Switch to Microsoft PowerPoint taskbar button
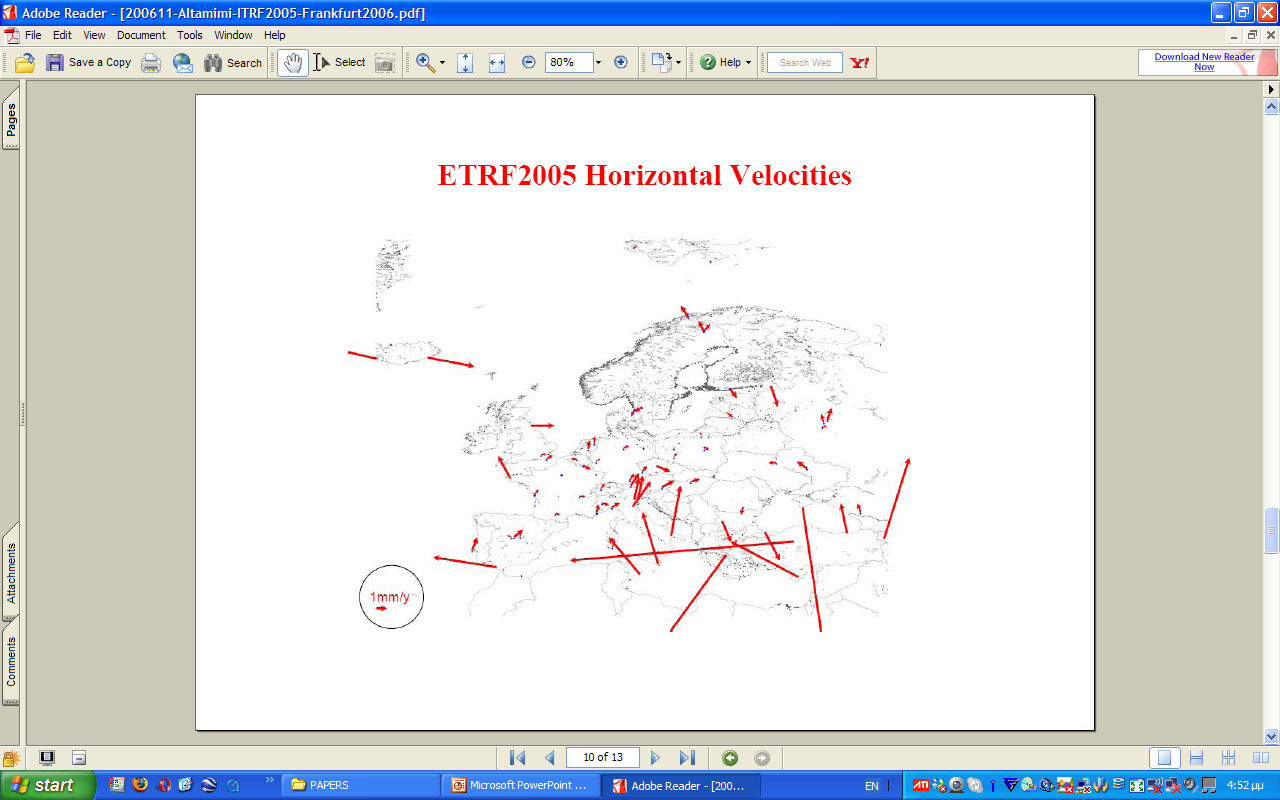Image resolution: width=1280 pixels, height=800 pixels. pyautogui.click(x=521, y=785)
